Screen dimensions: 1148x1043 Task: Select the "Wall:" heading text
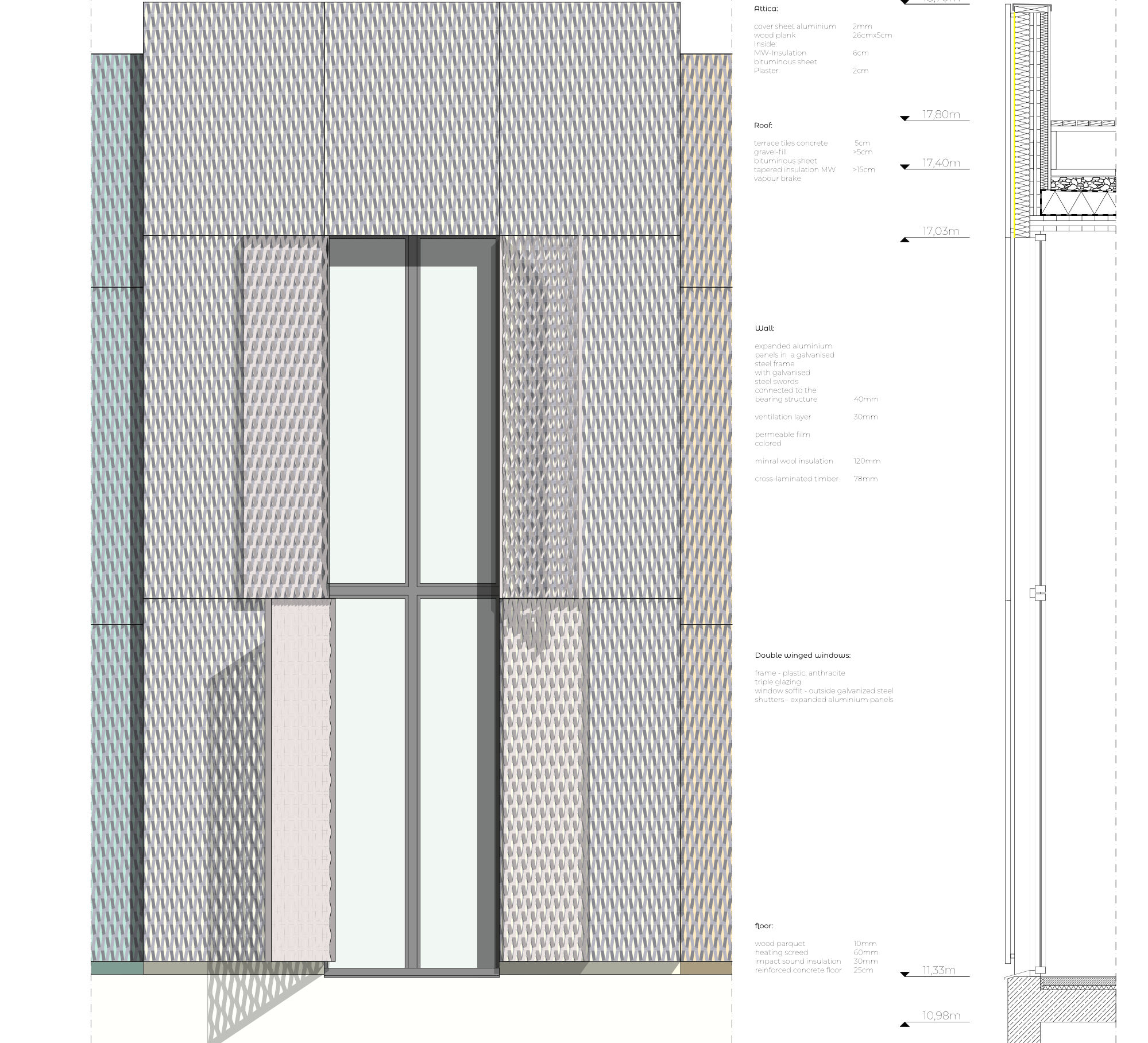pos(764,328)
